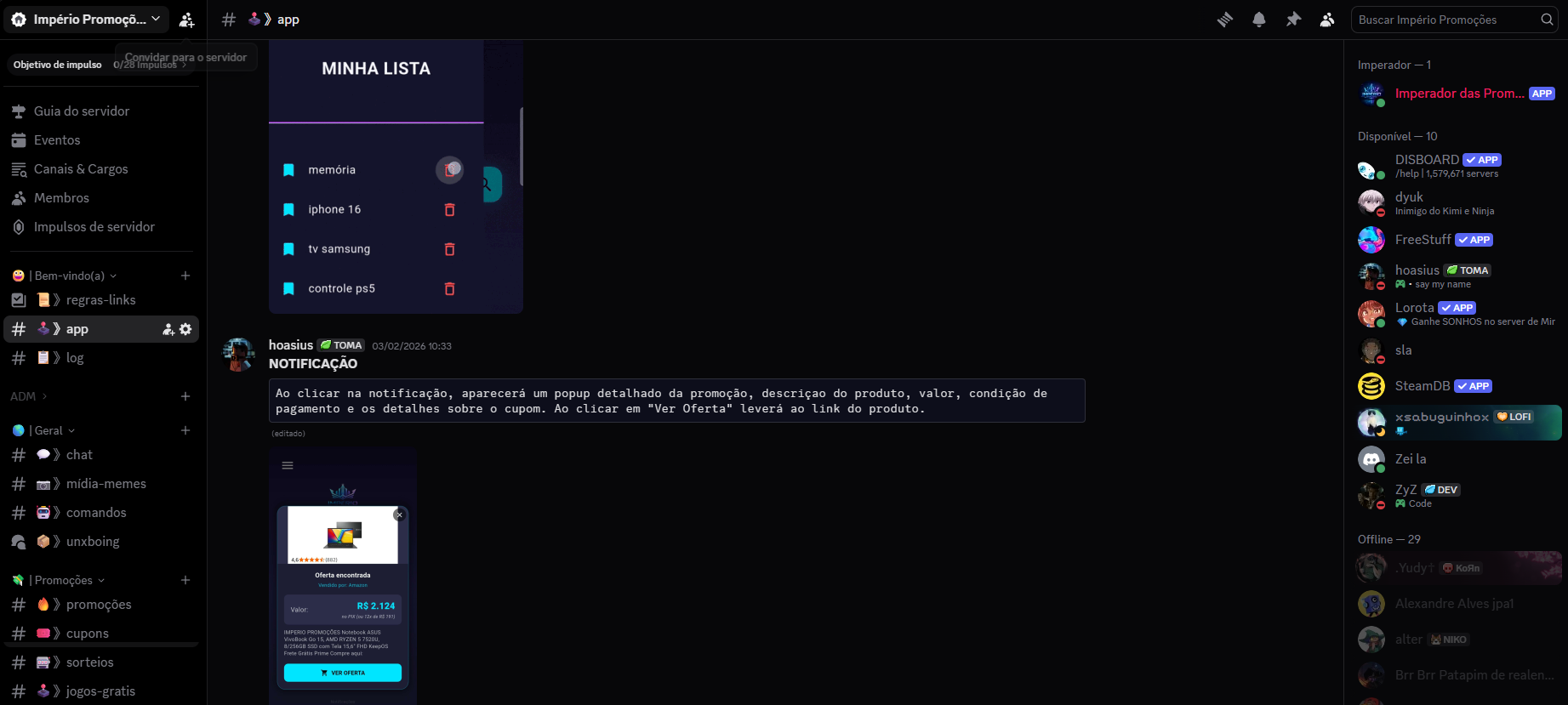Image resolution: width=1568 pixels, height=705 pixels.
Task: Click the TOMA server tag on message
Action: [x=341, y=345]
